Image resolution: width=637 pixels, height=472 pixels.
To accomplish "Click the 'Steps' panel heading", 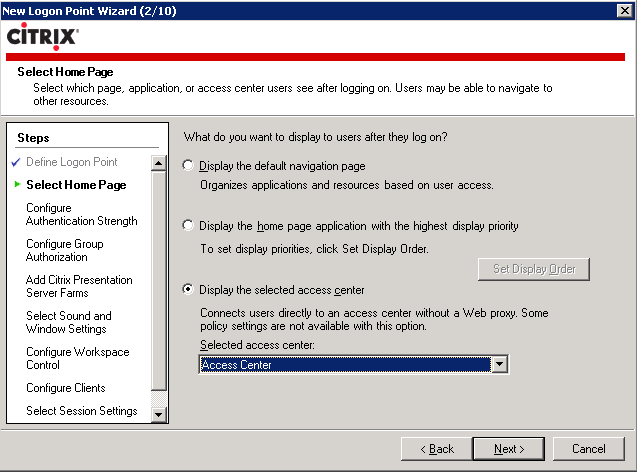I will [x=33, y=138].
